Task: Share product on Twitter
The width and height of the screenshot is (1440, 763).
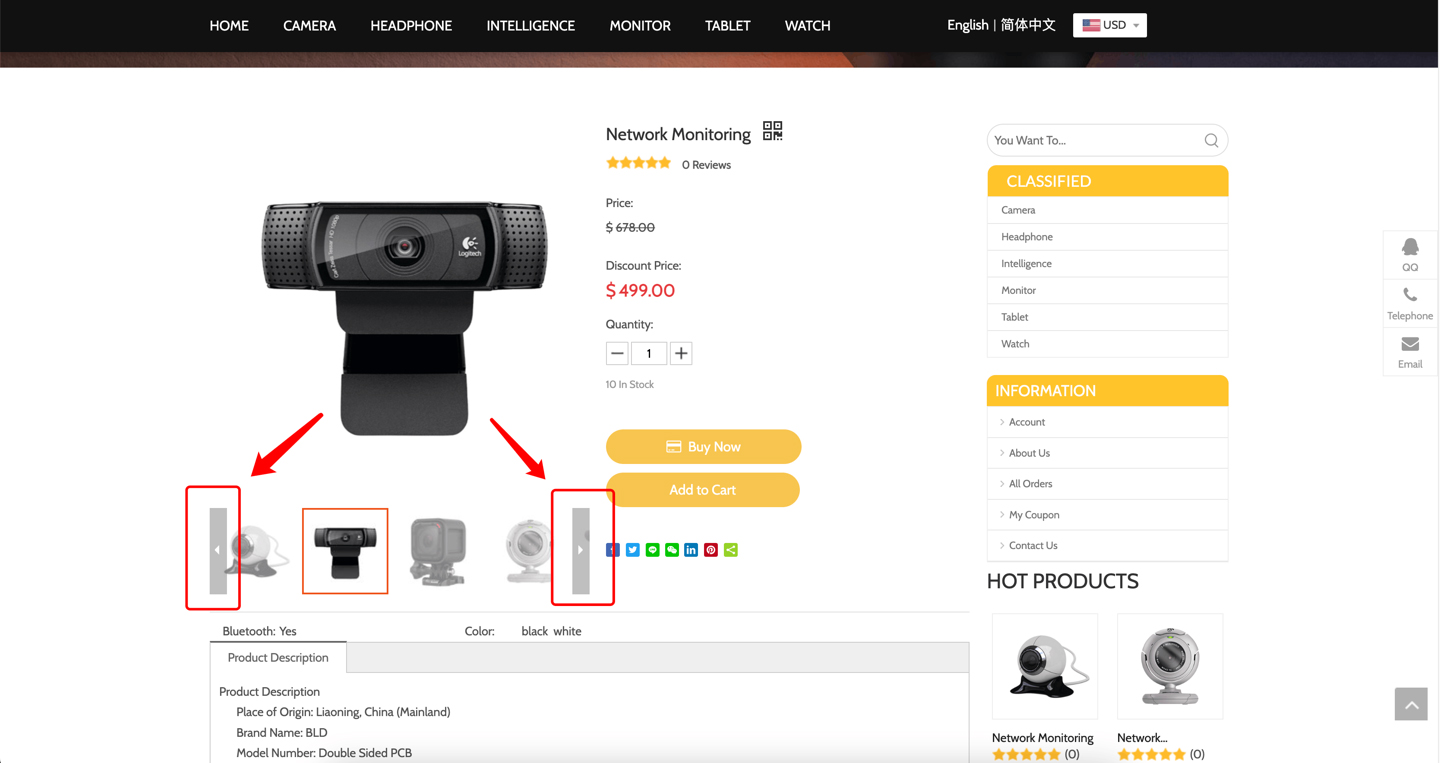Action: click(633, 550)
